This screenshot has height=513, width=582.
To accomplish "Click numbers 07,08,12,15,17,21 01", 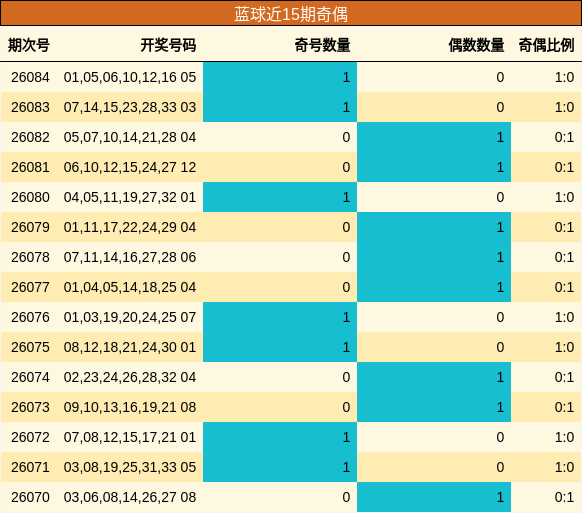I will tap(130, 437).
